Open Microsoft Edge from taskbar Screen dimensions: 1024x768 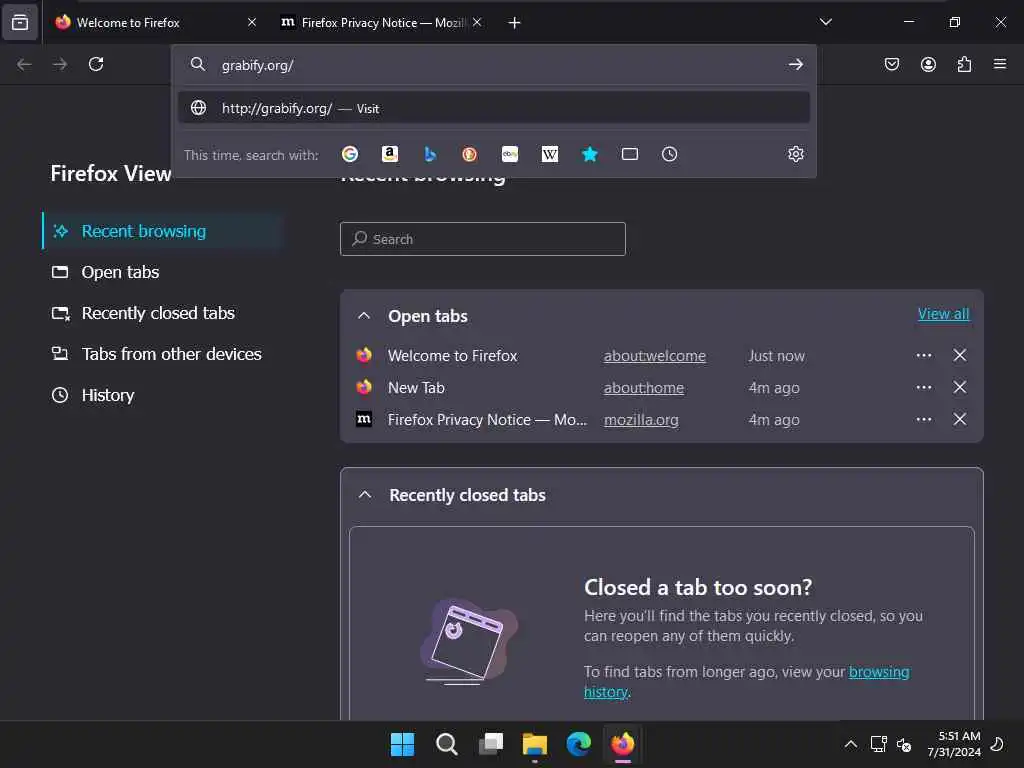click(579, 744)
